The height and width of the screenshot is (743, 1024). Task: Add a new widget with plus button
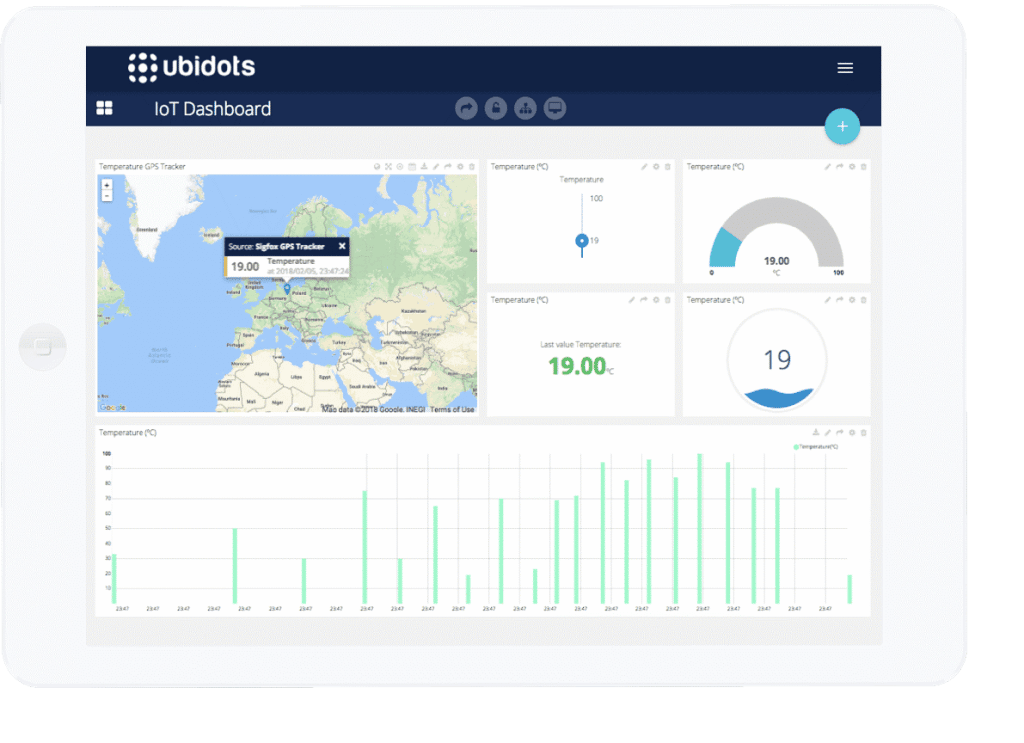click(842, 126)
